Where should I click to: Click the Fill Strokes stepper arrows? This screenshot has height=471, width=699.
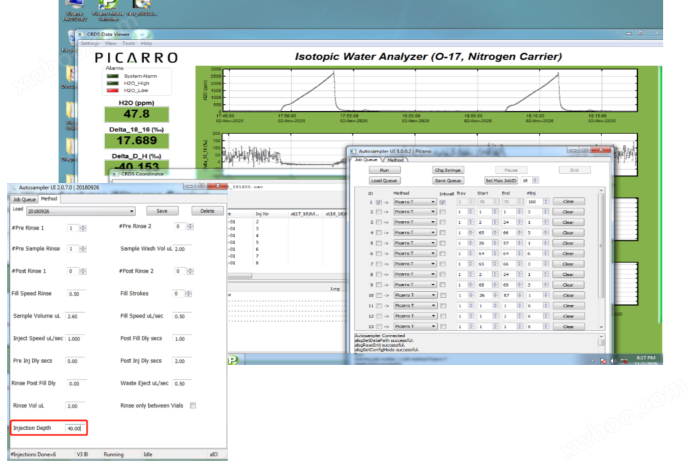[189, 294]
